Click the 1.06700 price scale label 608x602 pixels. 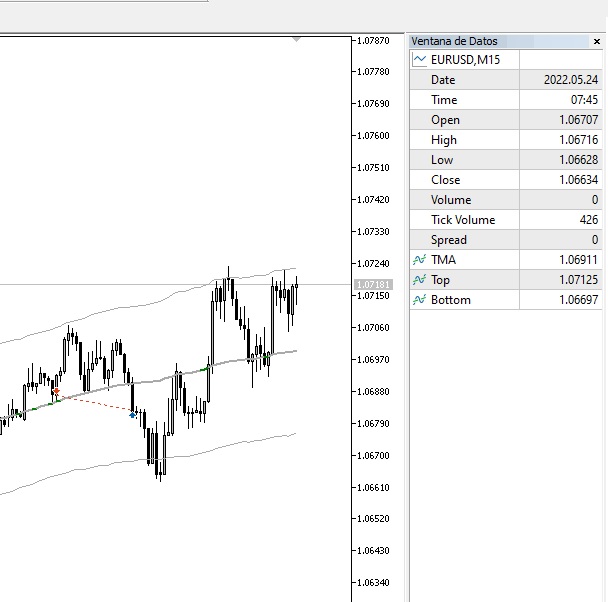click(373, 455)
